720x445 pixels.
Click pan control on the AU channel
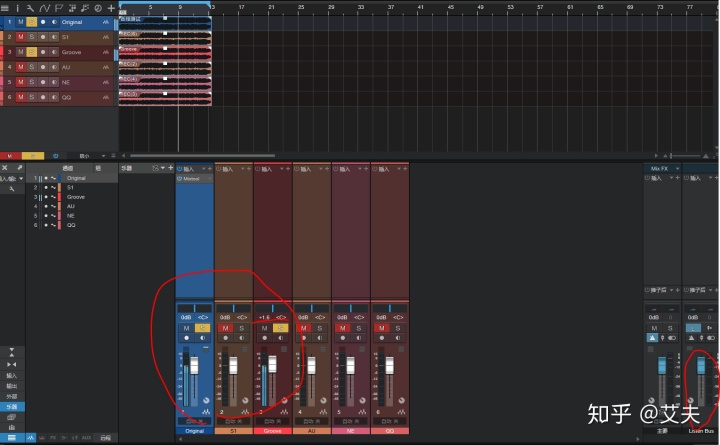tap(311, 308)
